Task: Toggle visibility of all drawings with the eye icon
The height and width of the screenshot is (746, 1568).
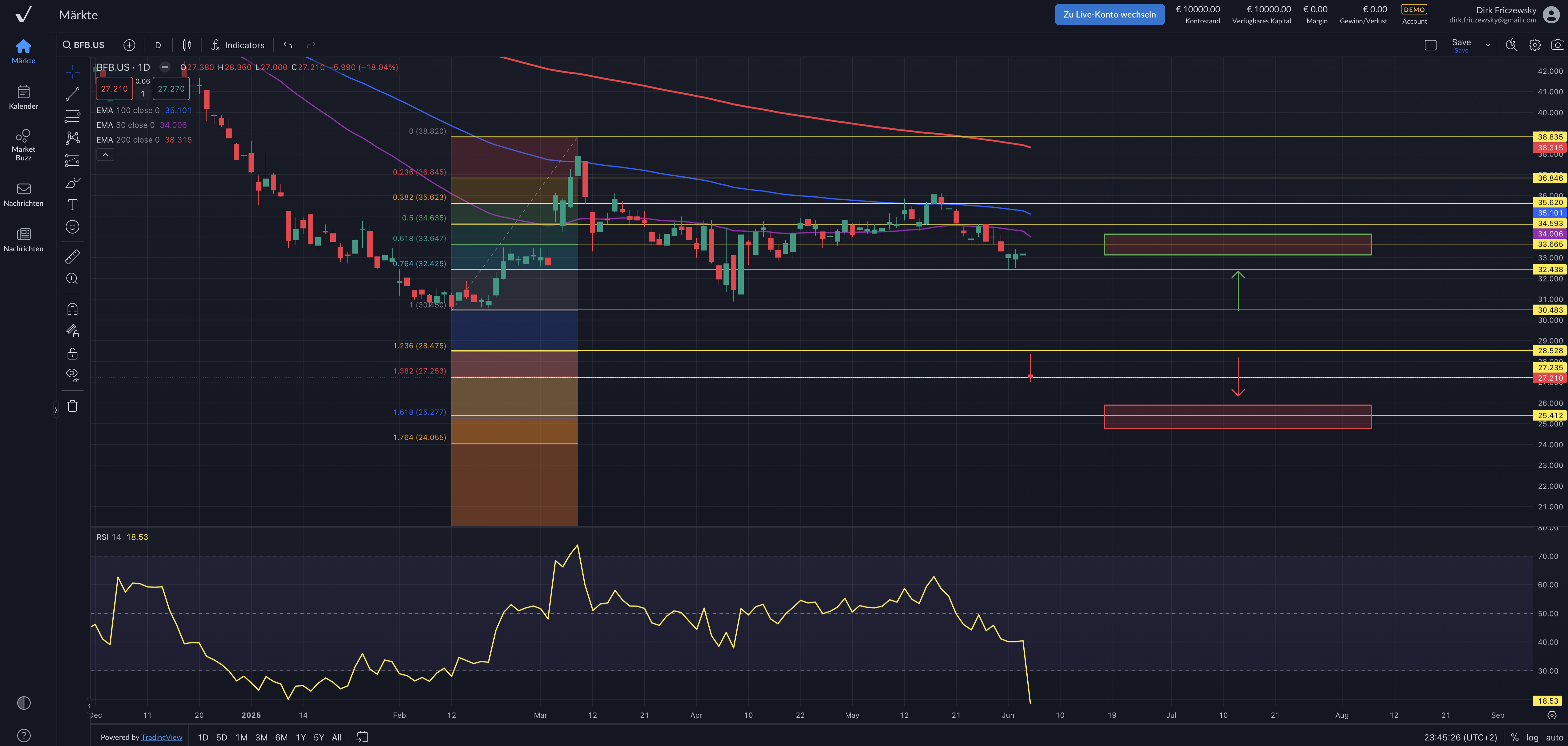Action: pos(73,375)
